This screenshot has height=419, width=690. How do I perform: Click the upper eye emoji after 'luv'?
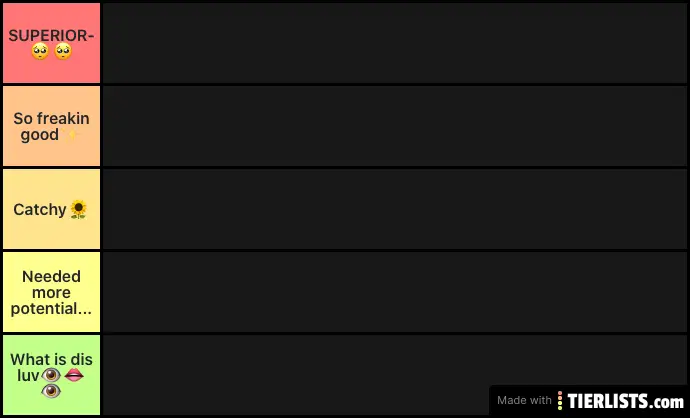51,375
